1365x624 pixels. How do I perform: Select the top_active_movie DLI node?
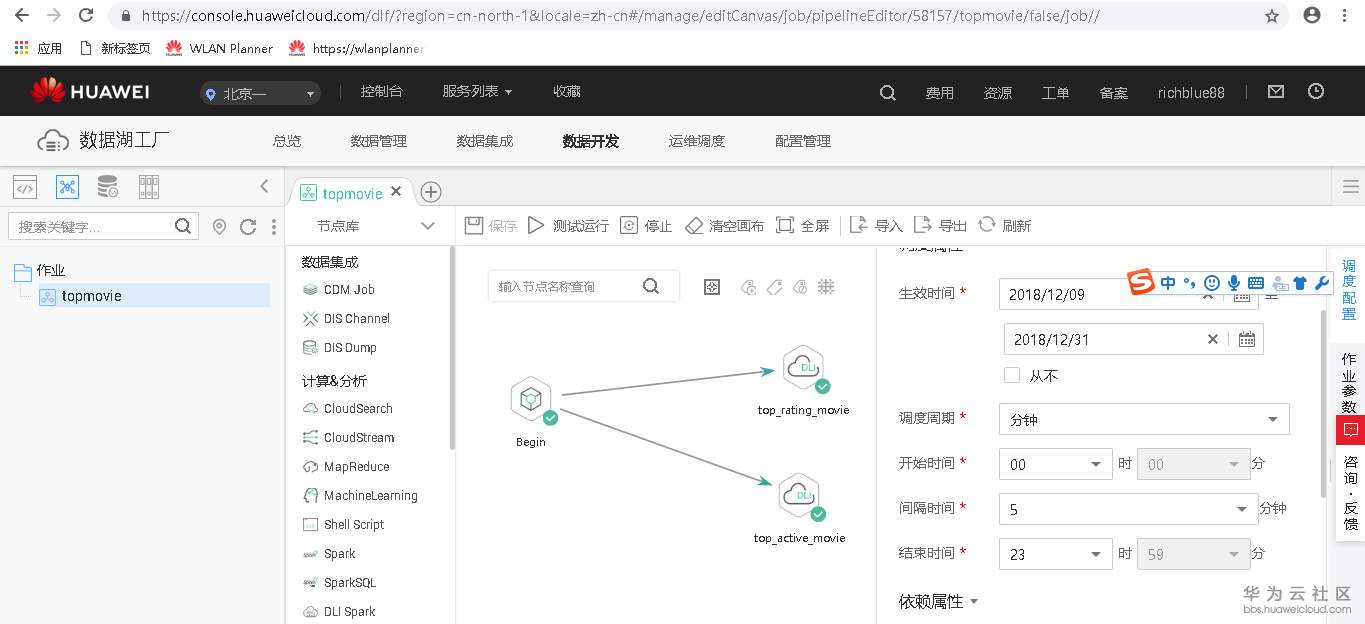coord(800,497)
